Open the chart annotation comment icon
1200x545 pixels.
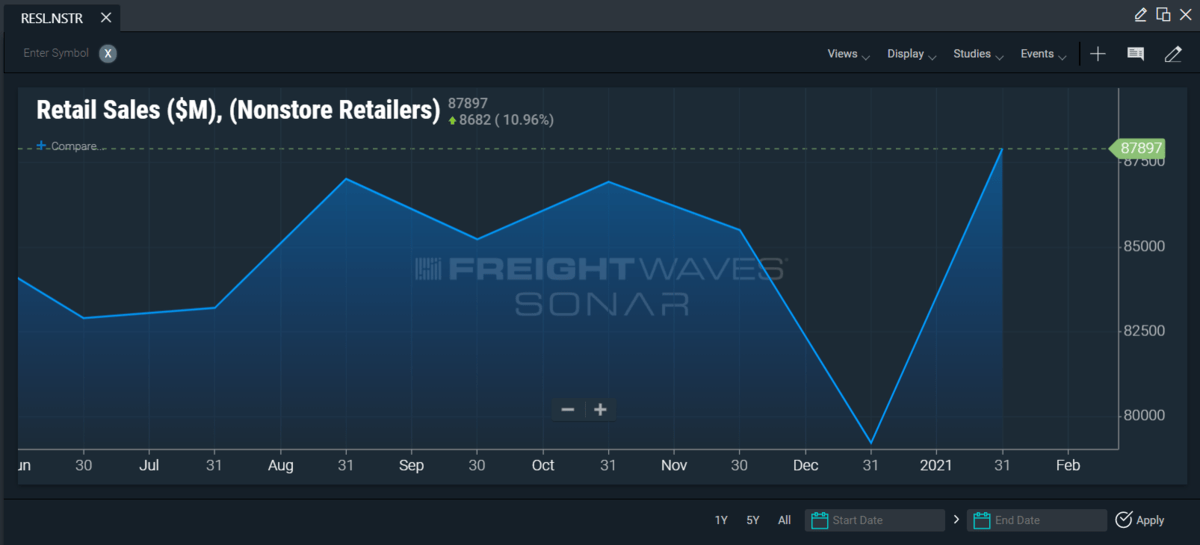pos(1135,54)
